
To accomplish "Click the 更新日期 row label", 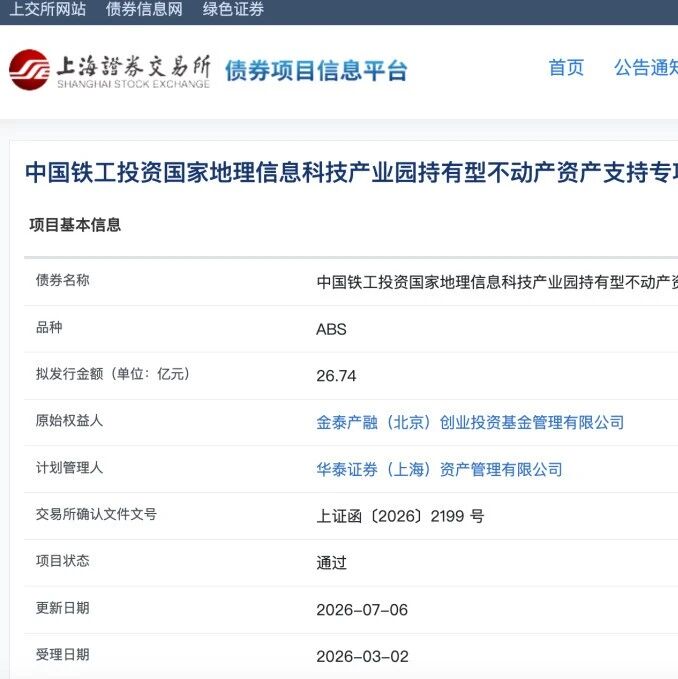I will [x=63, y=608].
